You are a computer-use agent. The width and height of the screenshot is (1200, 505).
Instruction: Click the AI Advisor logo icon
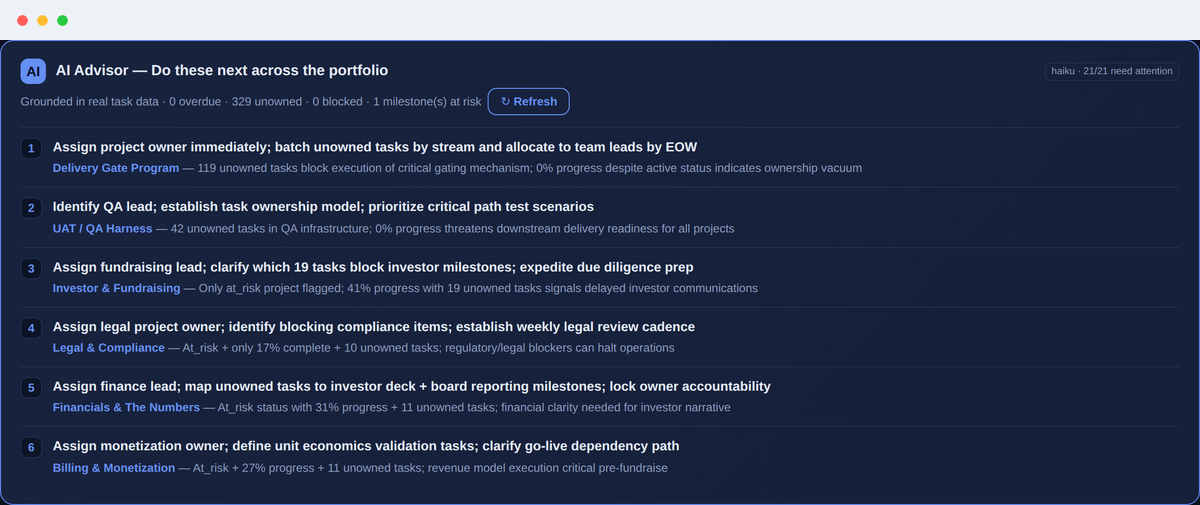pyautogui.click(x=33, y=71)
